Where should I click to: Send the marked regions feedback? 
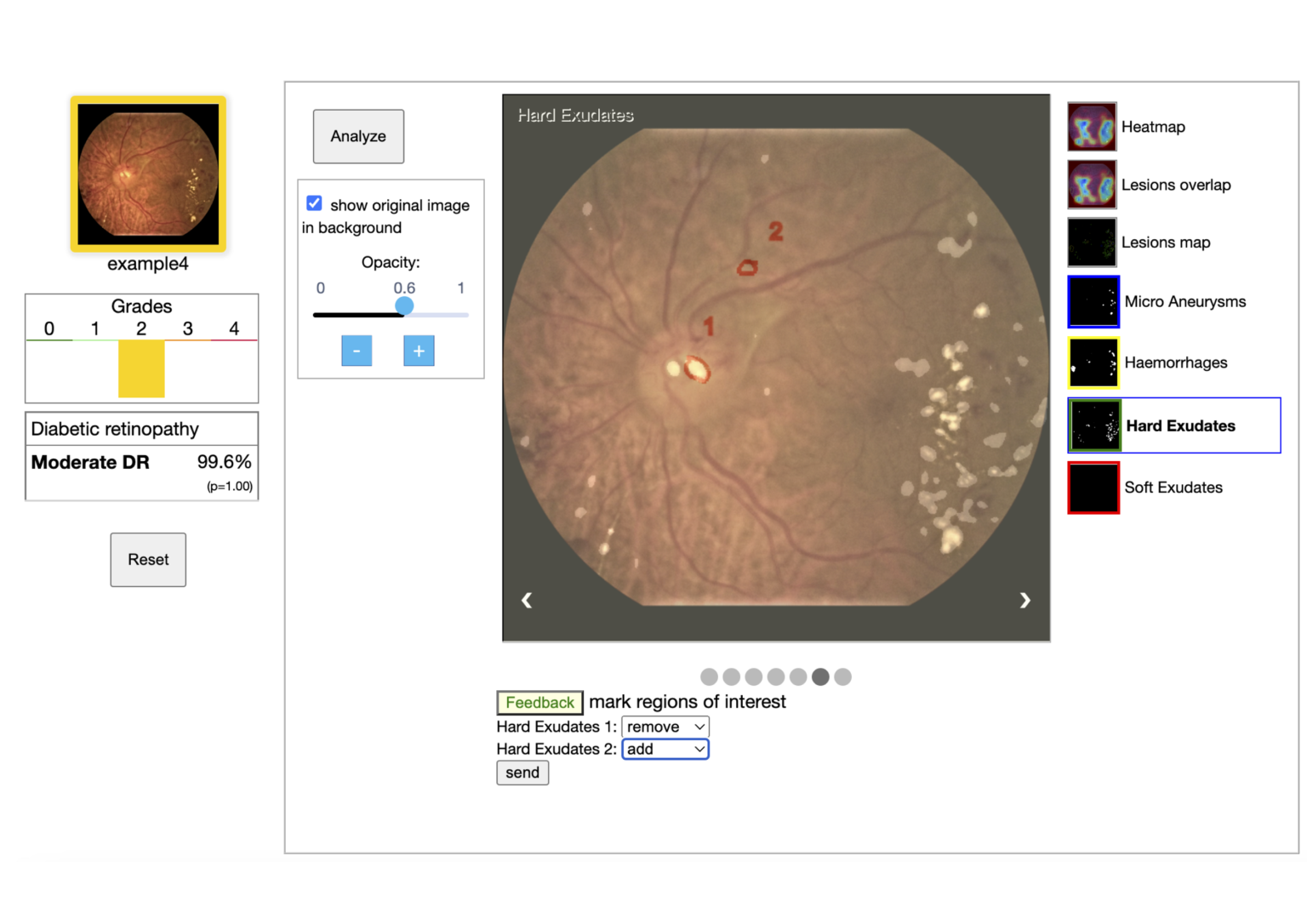coord(522,773)
